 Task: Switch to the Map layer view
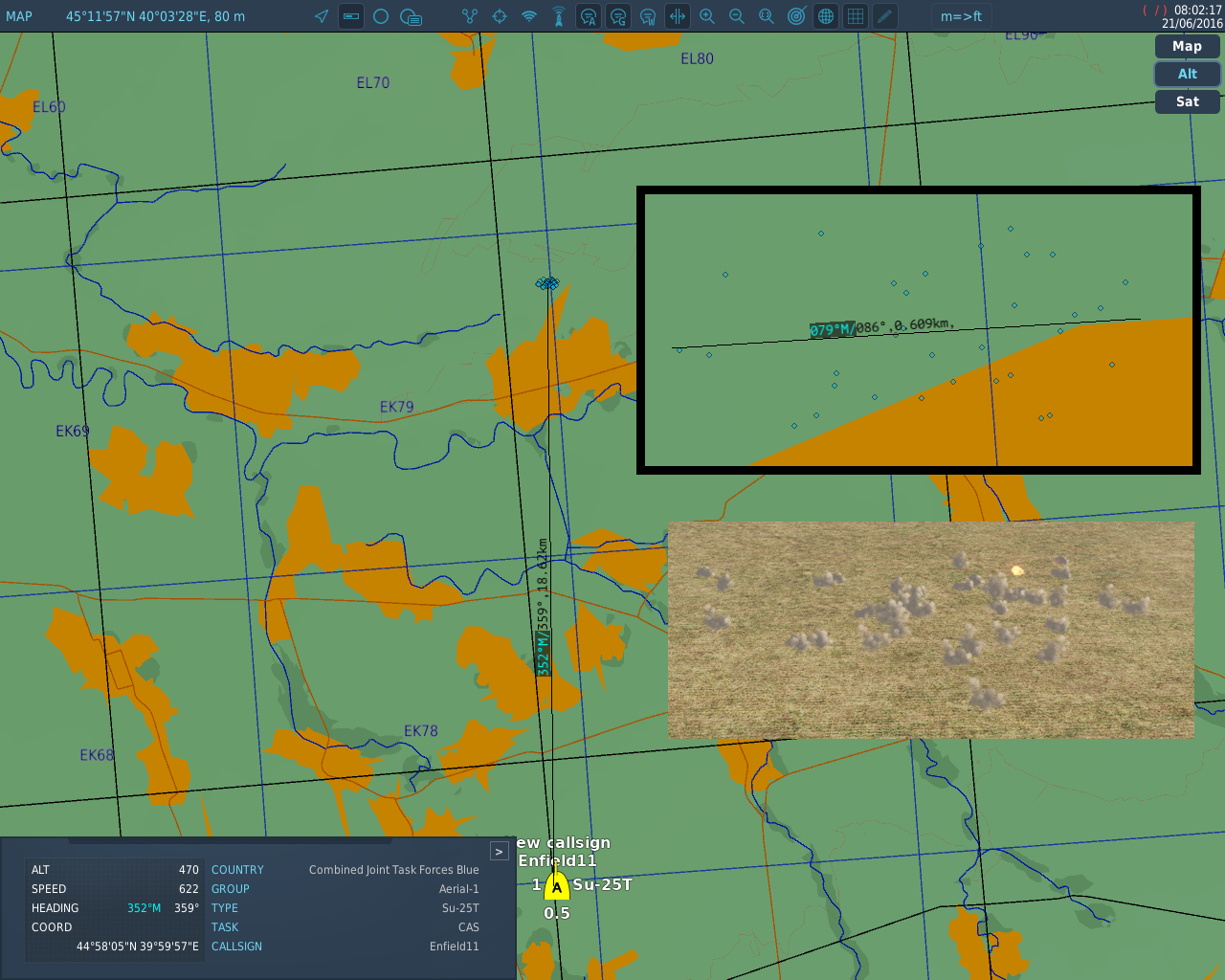[x=1187, y=46]
